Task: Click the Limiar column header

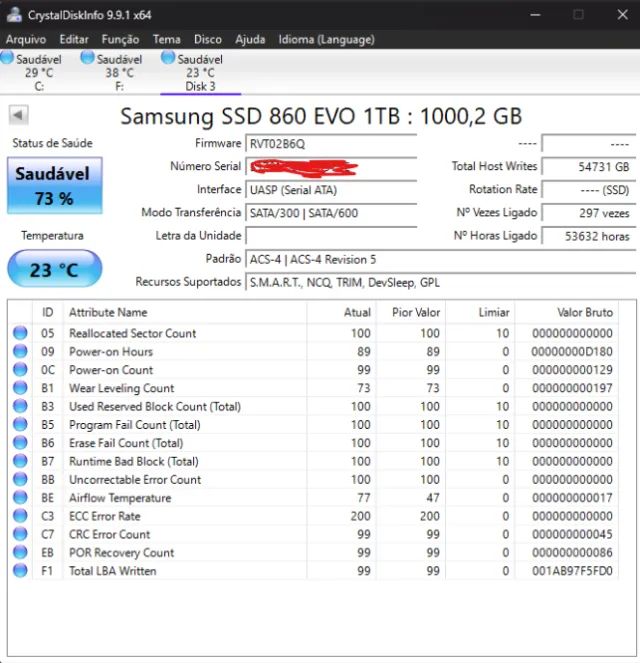Action: click(480, 312)
